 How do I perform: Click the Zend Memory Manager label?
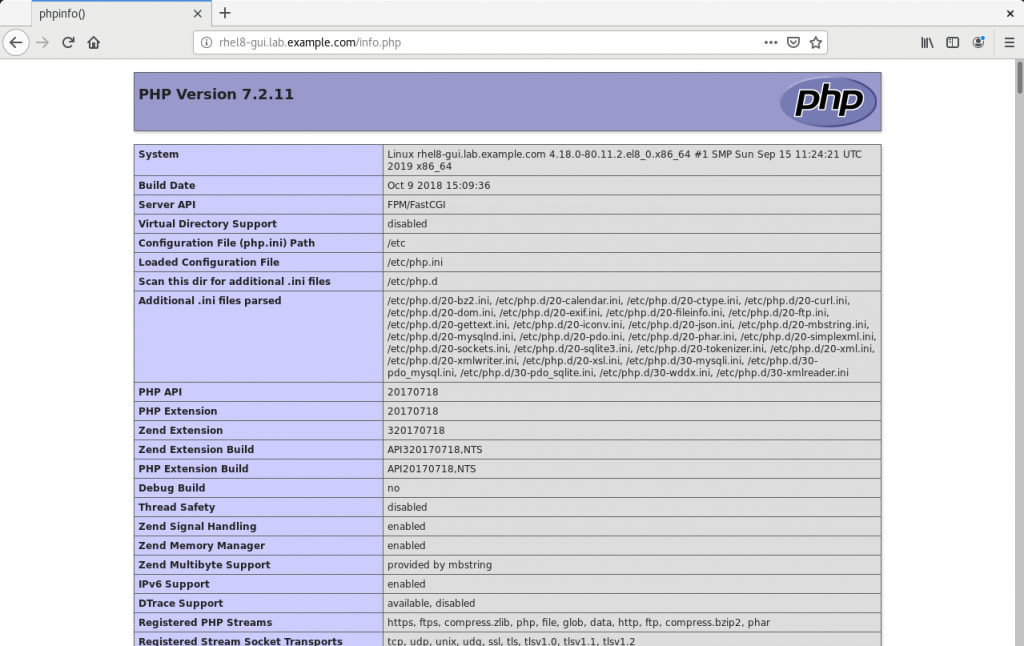point(202,545)
